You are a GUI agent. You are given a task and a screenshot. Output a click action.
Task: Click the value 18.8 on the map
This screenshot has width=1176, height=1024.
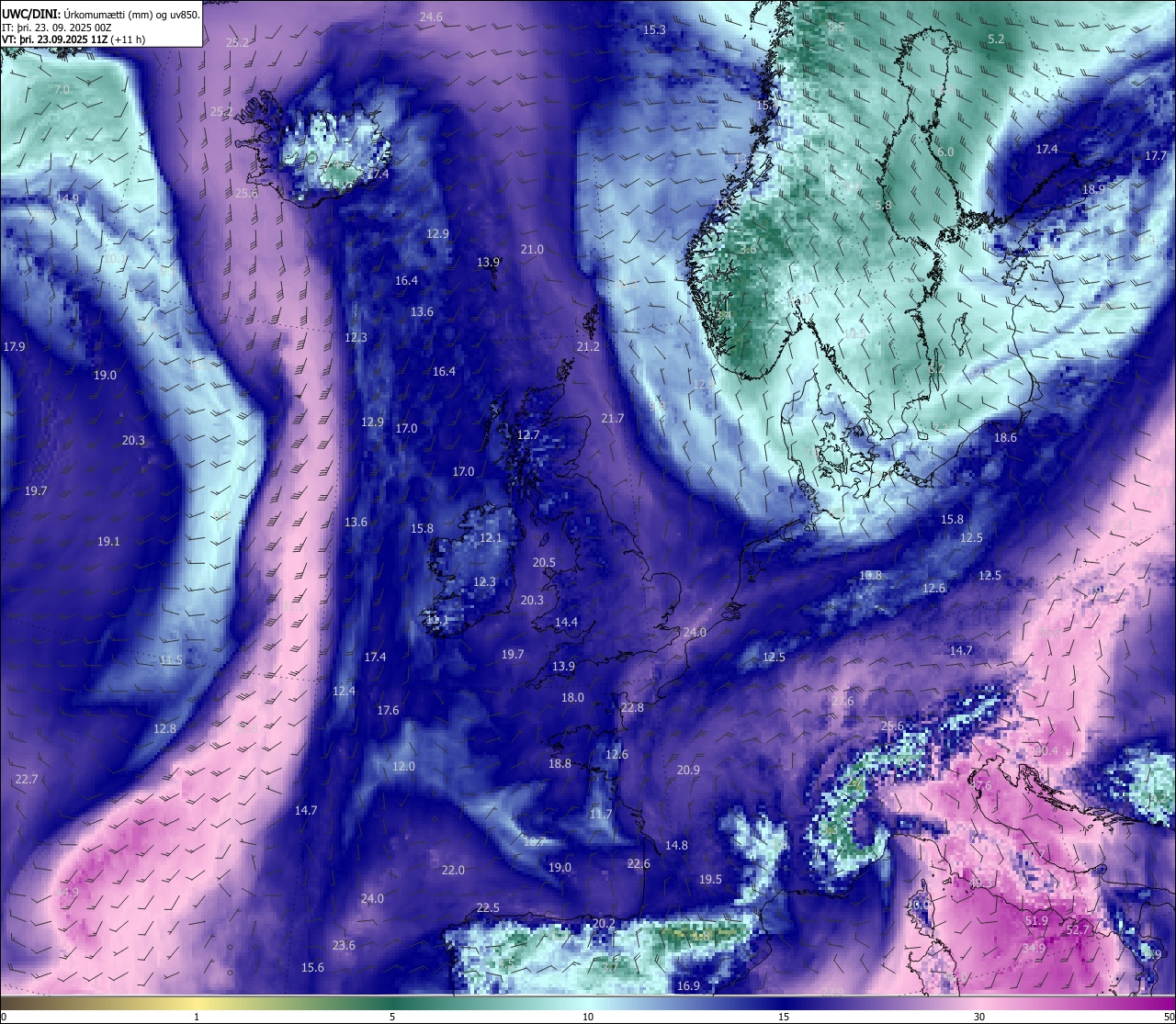coord(560,764)
